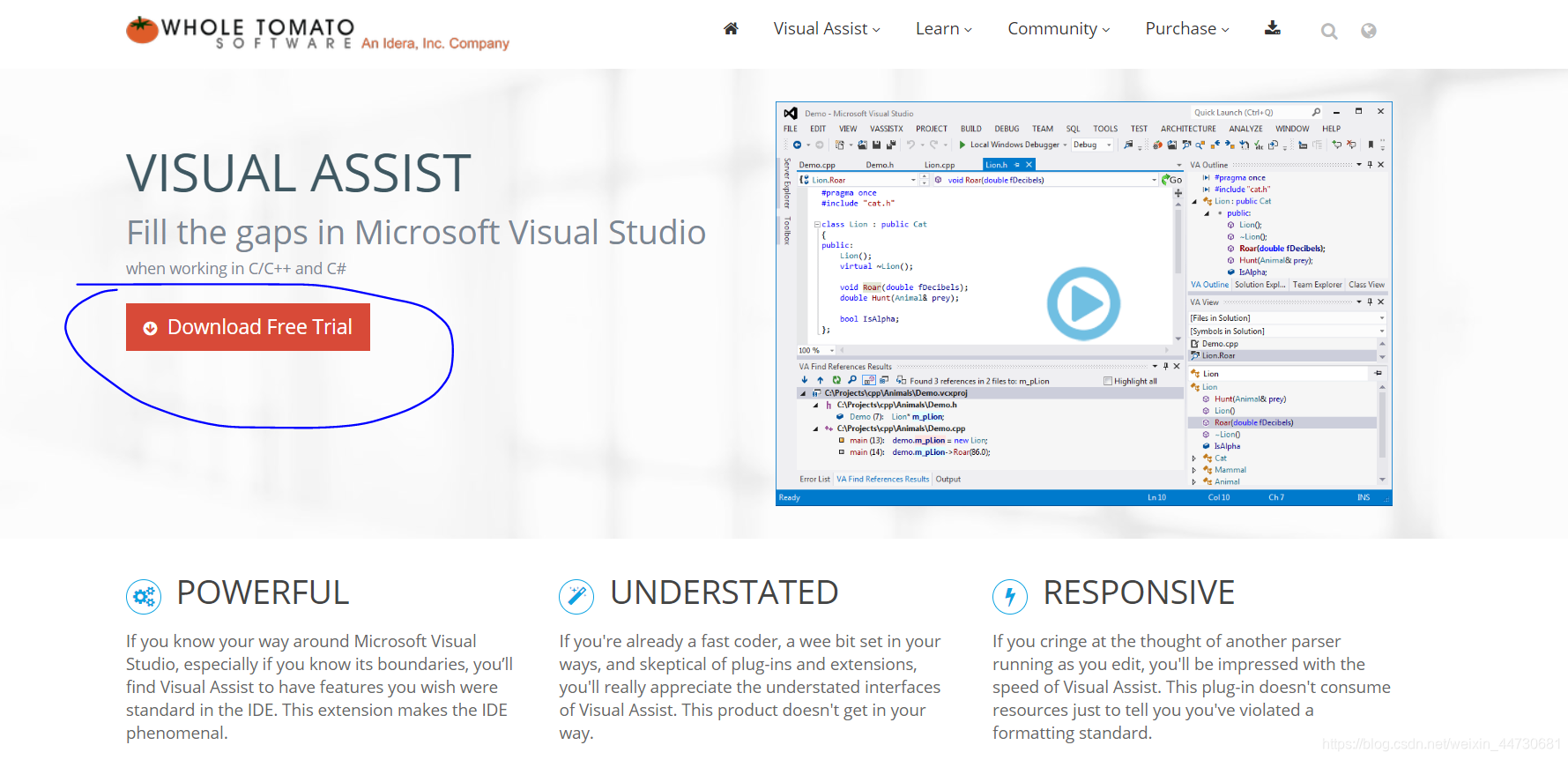The image size is (1568, 760).
Task: Tick the Highlight all checkbox
Action: coord(1108,381)
